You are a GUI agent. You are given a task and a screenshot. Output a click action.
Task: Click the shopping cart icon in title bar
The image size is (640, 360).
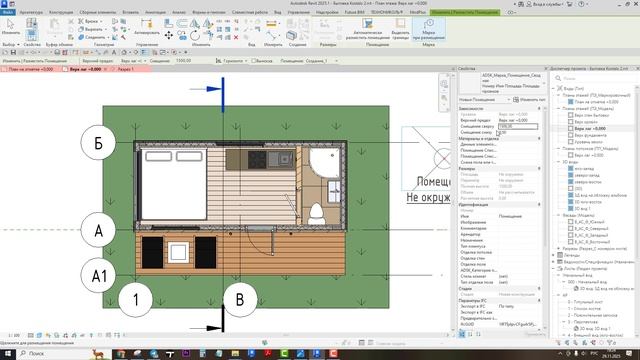click(x=569, y=4)
